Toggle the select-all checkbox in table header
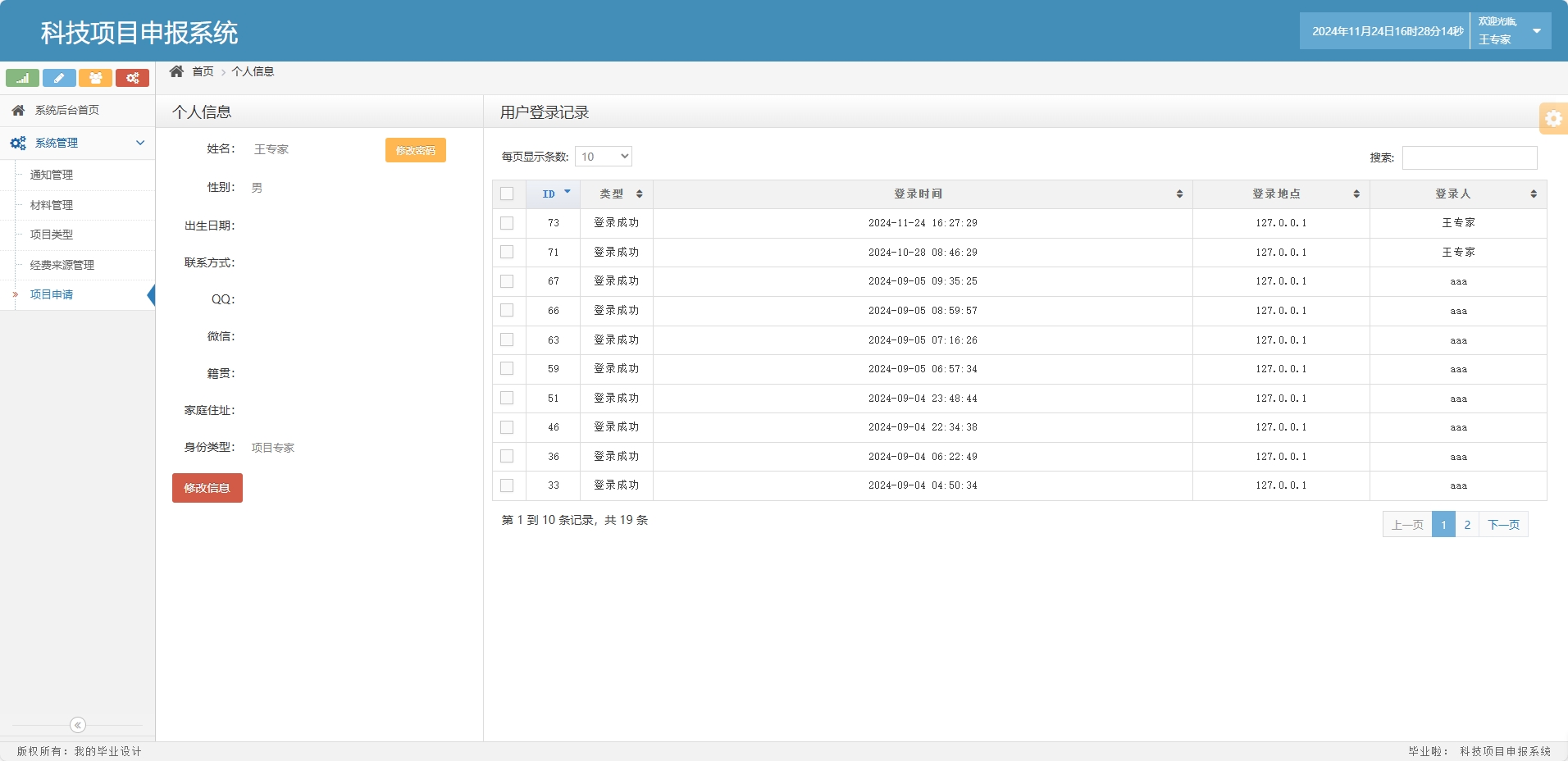The height and width of the screenshot is (761, 1568). click(508, 192)
